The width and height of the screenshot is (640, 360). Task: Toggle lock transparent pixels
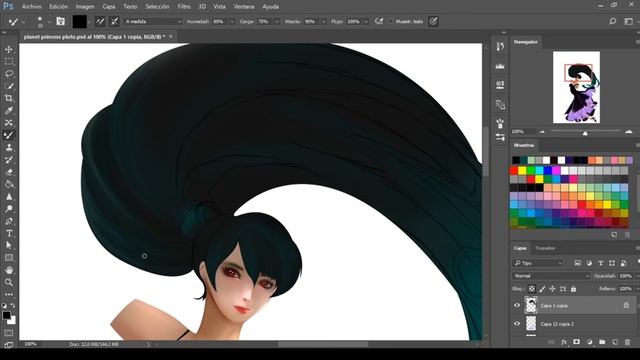(531, 289)
